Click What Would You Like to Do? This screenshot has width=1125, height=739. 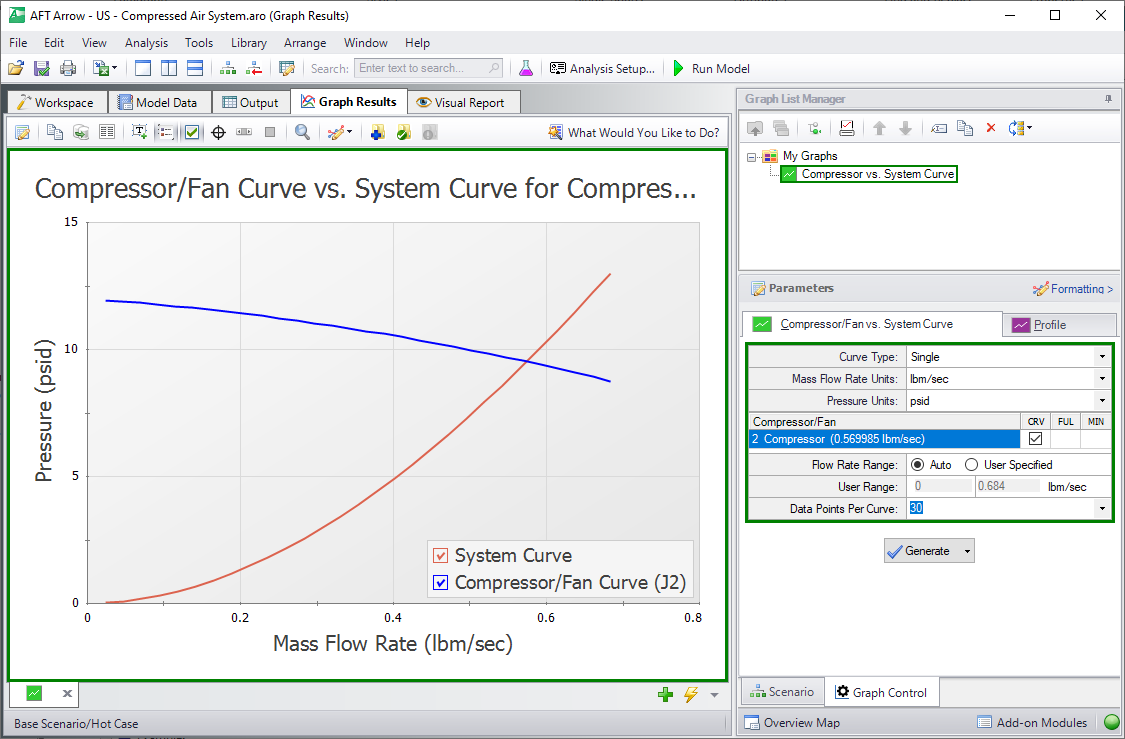point(634,133)
